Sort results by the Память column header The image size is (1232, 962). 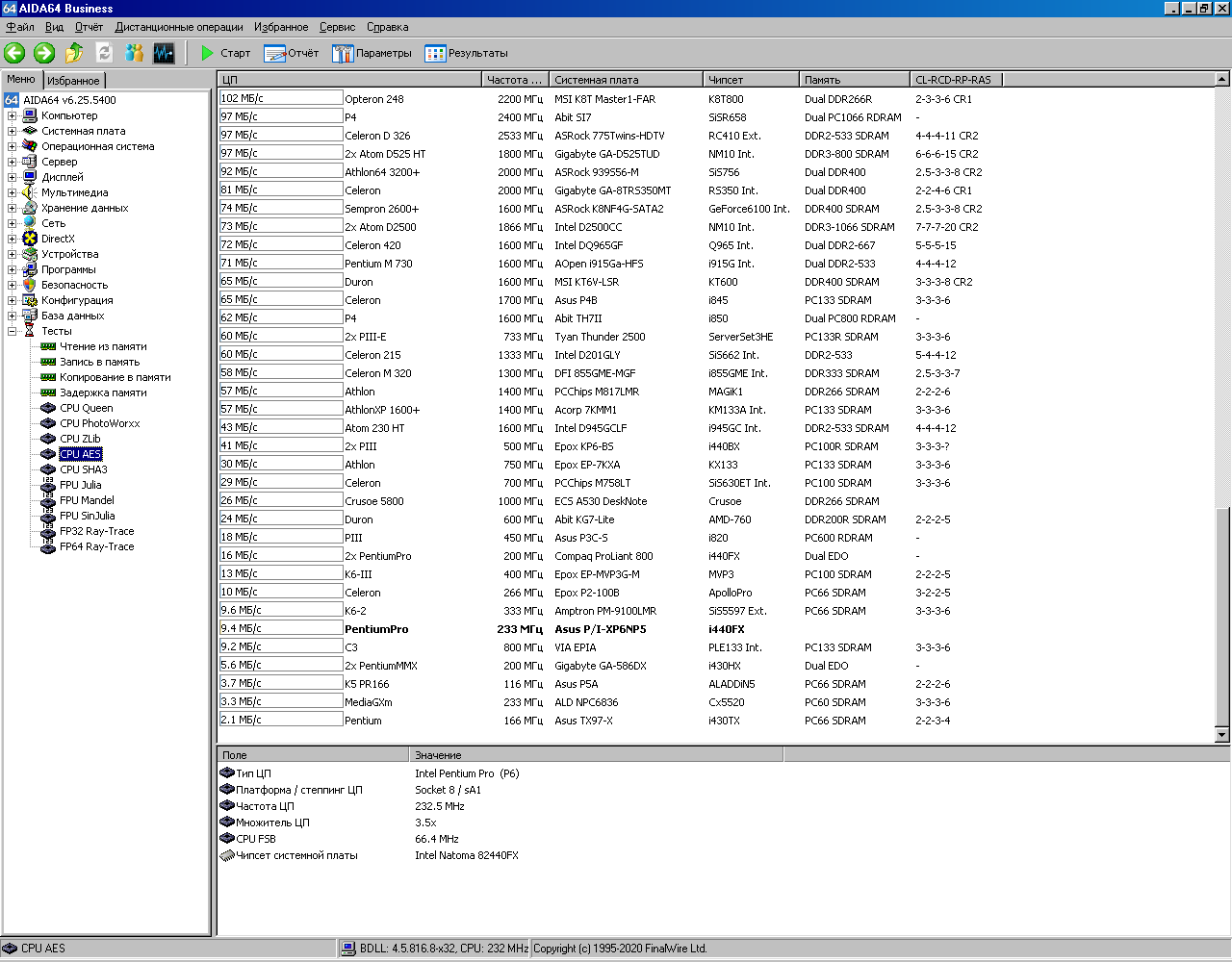853,80
